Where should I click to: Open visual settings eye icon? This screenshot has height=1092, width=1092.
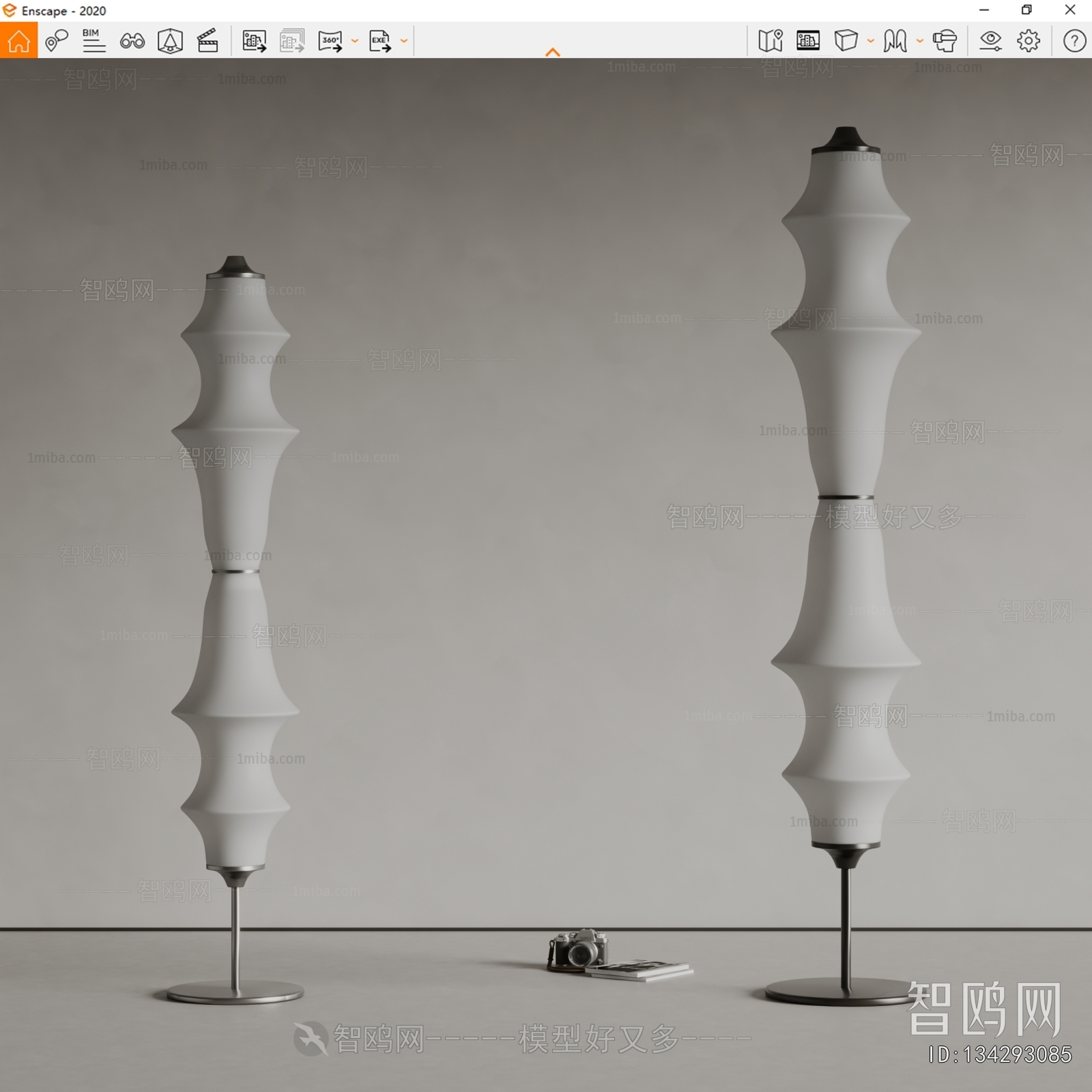click(990, 41)
